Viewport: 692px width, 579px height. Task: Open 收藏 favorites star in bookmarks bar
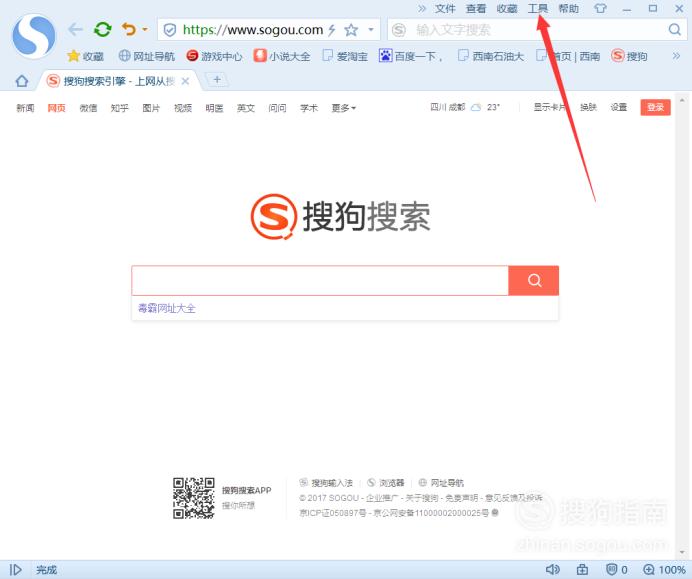86,56
